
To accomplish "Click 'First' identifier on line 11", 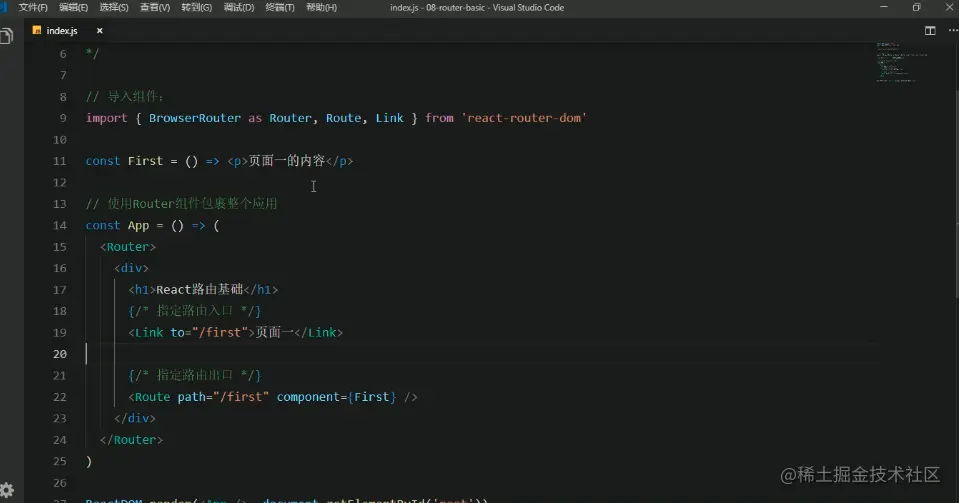I will click(145, 161).
